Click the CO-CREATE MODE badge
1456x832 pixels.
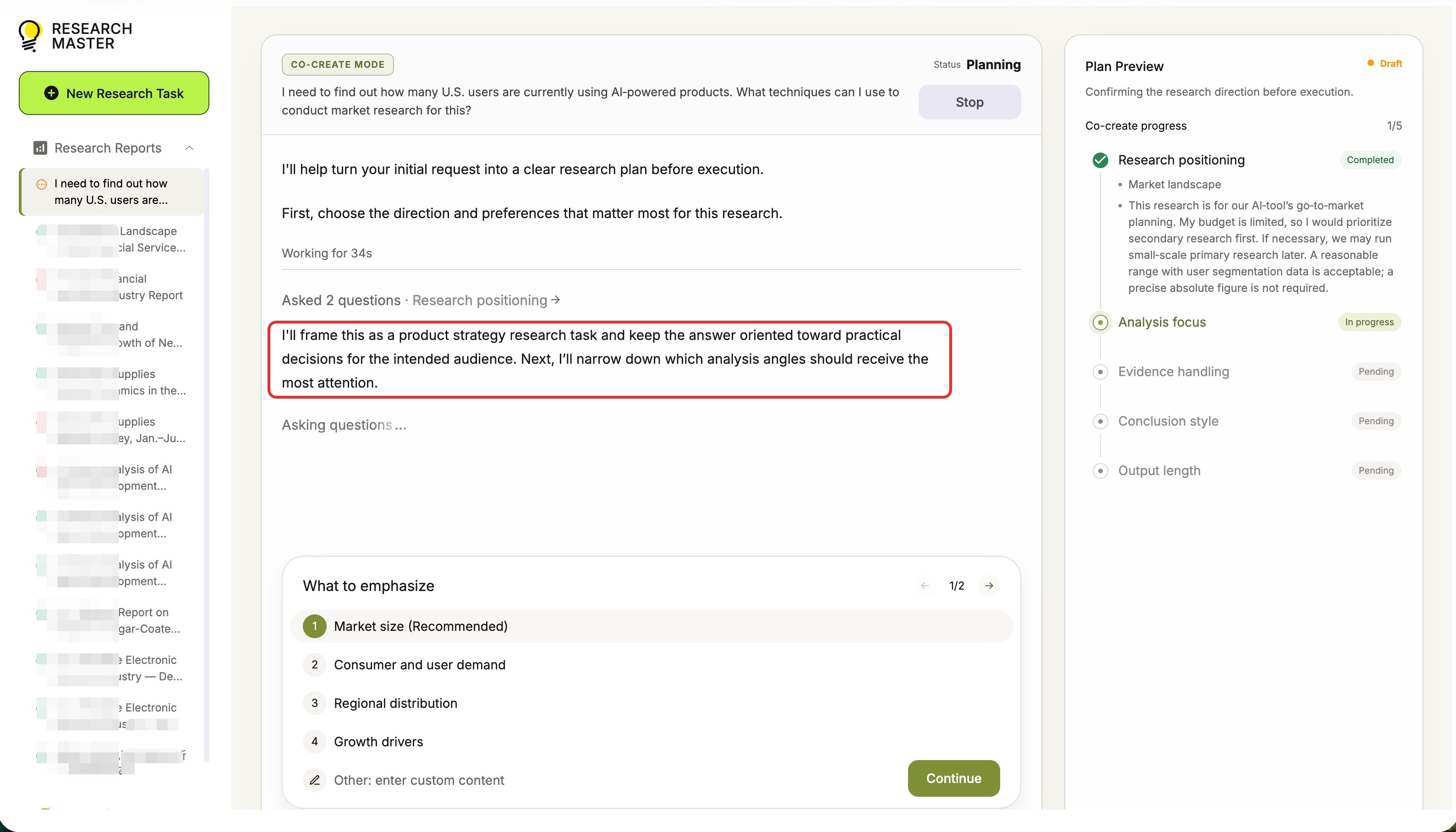pos(337,65)
